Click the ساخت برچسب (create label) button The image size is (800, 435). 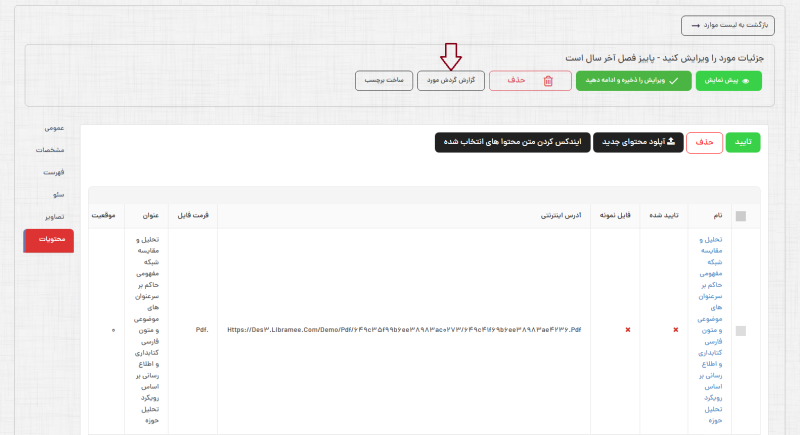pos(383,80)
